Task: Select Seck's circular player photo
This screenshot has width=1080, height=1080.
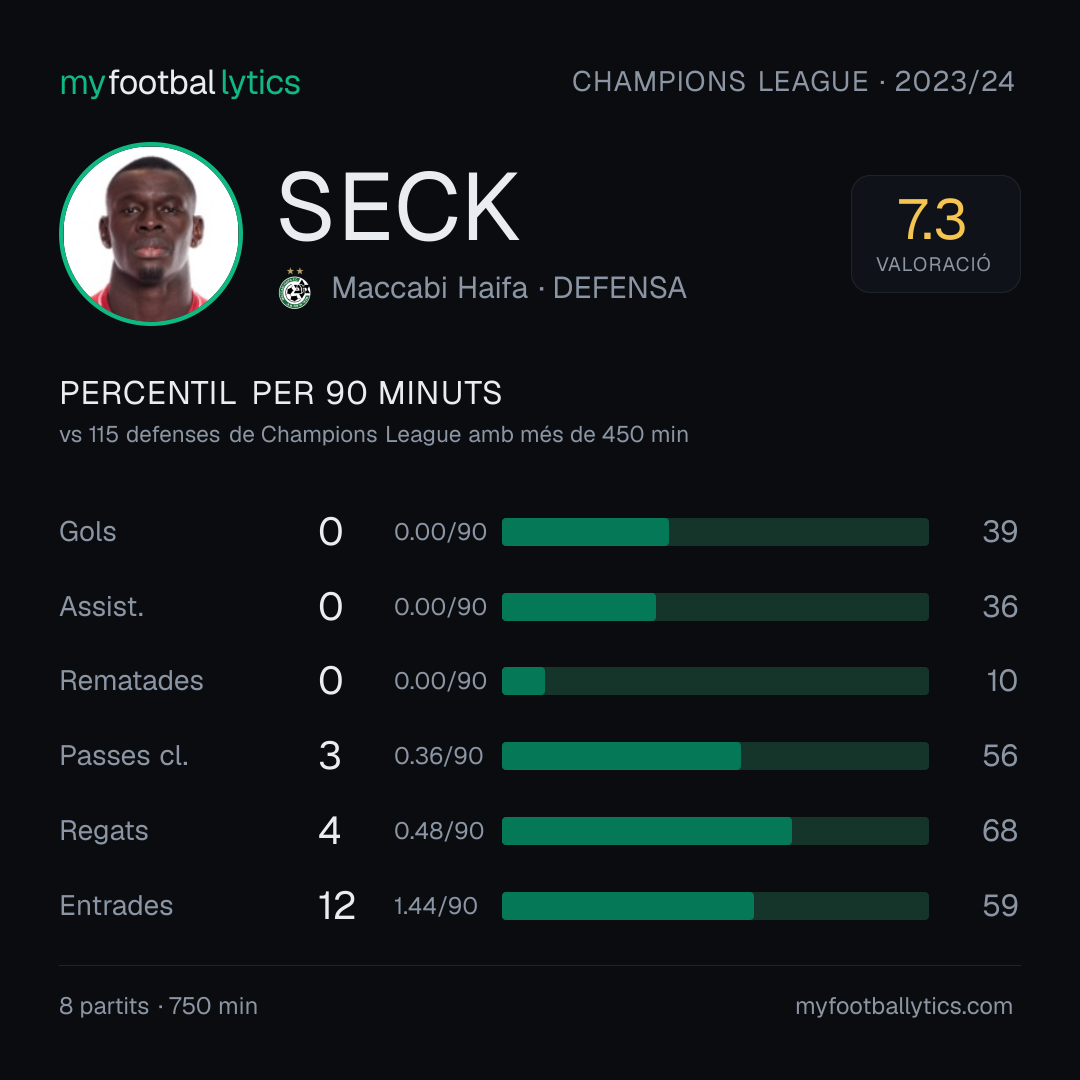Action: 151,233
